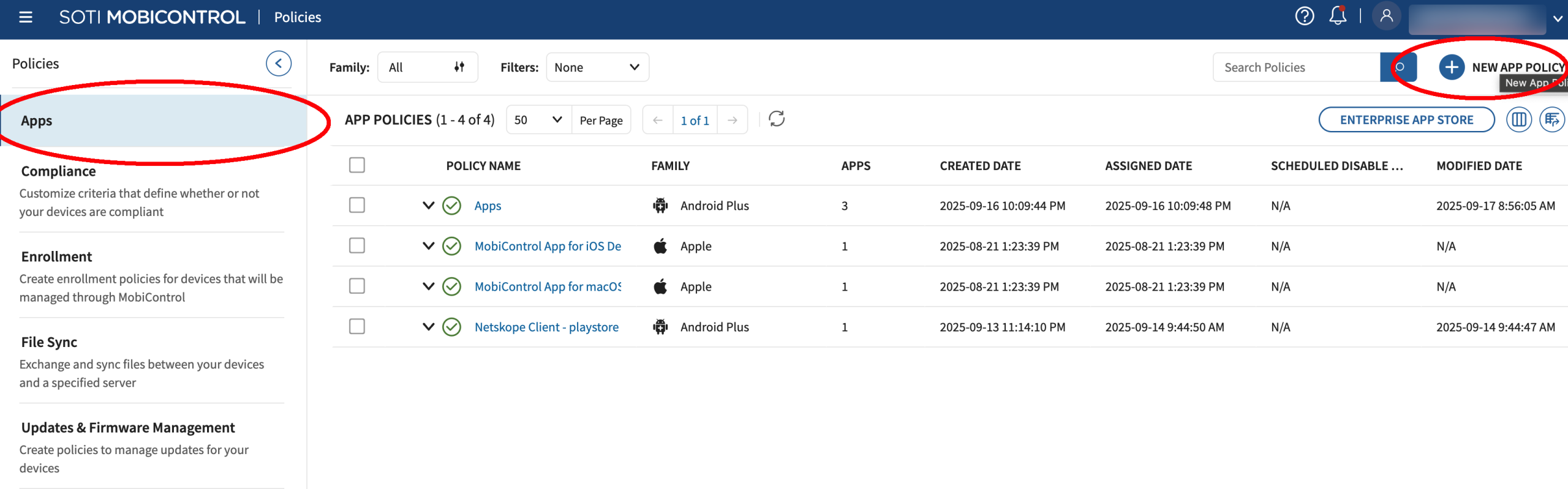
Task: Click Android icon in Netskope Client row
Action: (660, 327)
